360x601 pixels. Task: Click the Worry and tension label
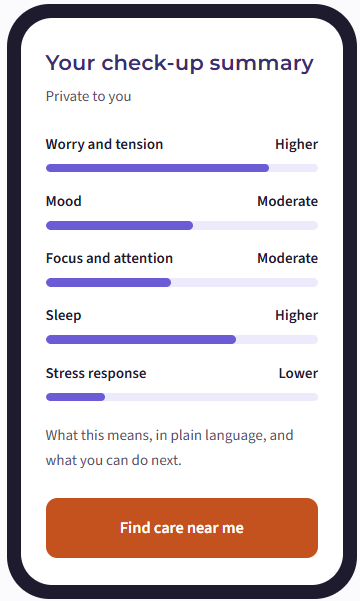[x=104, y=145]
